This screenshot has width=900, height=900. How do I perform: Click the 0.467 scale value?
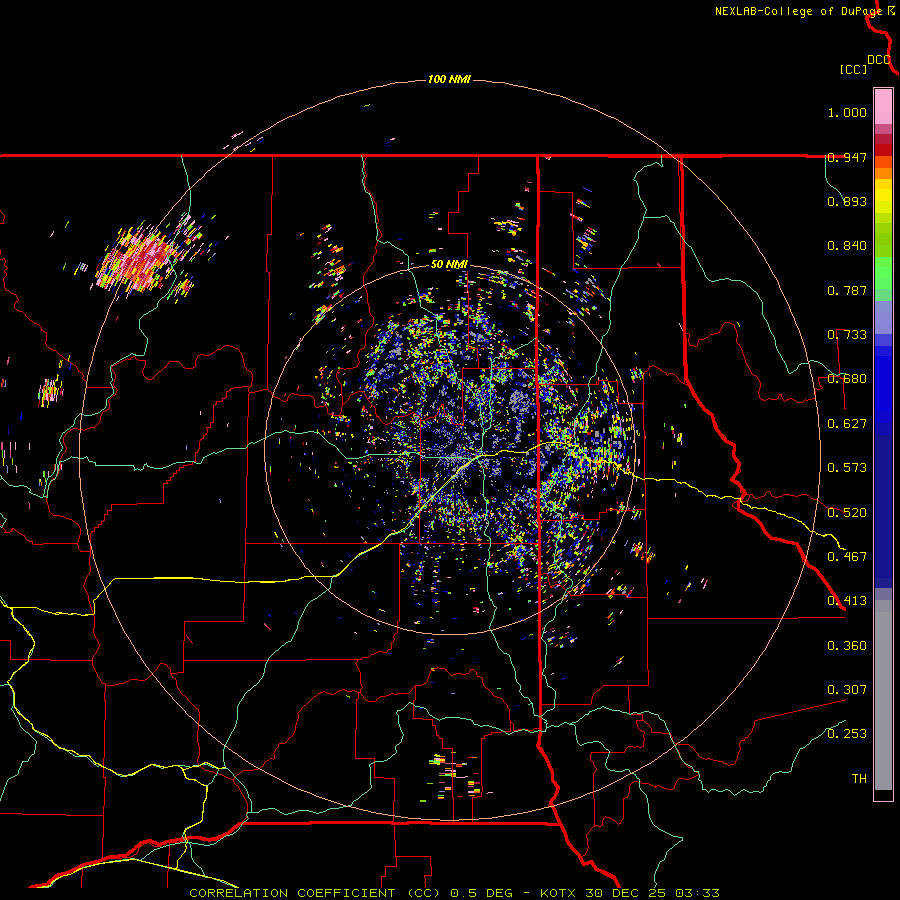pos(847,557)
